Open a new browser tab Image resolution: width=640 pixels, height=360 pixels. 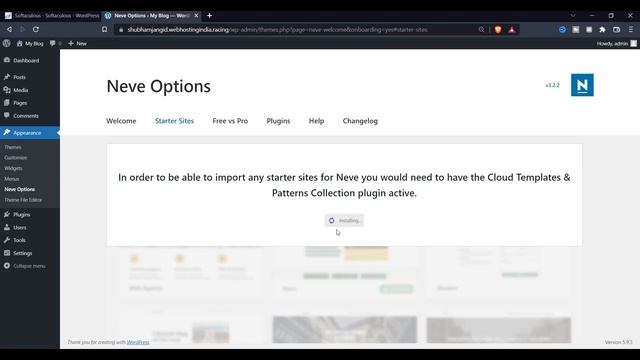(x=209, y=16)
